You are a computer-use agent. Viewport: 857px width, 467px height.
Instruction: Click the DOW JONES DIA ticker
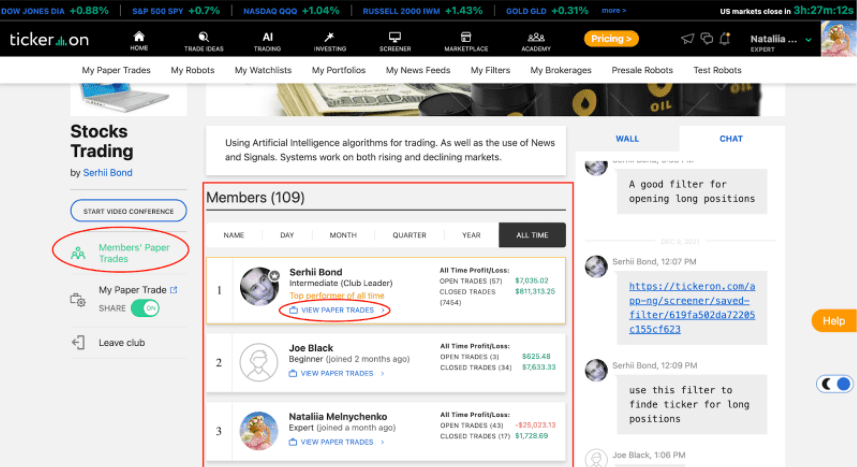(x=55, y=10)
